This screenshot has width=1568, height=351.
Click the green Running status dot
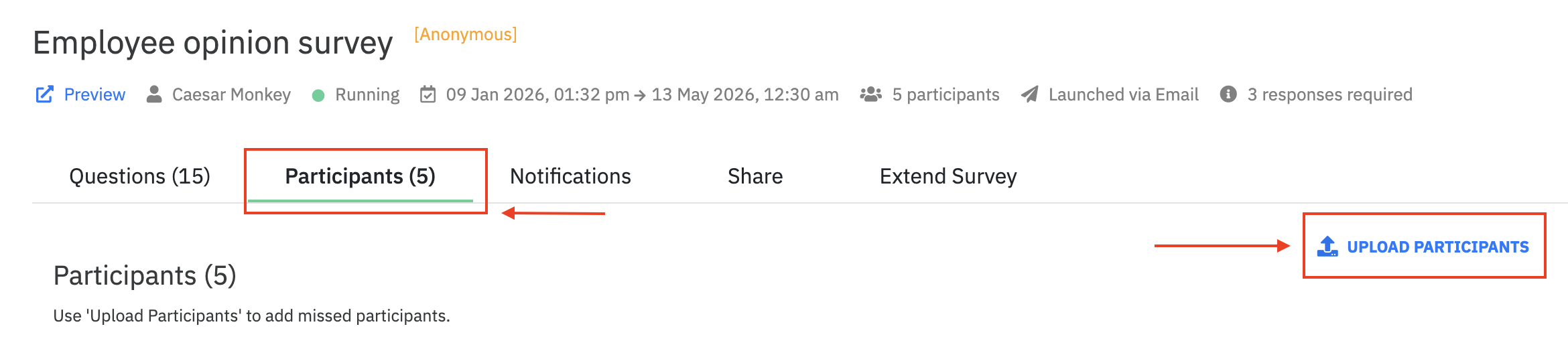click(318, 96)
